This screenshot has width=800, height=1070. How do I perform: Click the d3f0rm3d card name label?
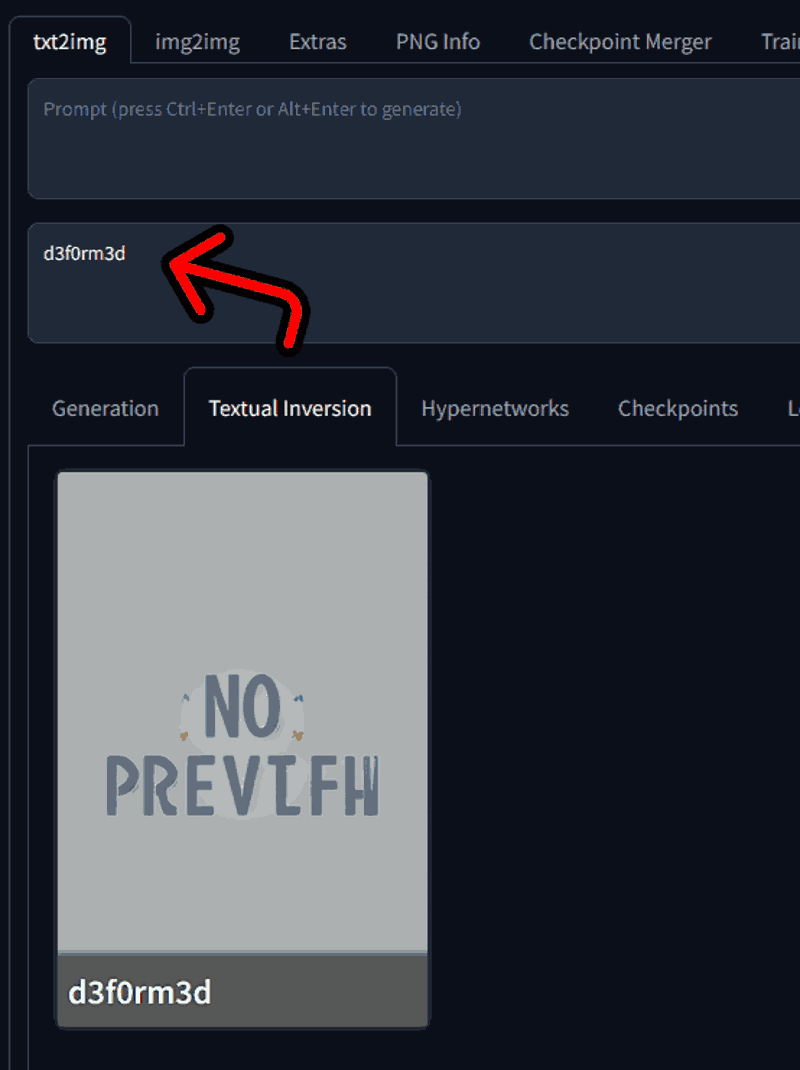(140, 992)
